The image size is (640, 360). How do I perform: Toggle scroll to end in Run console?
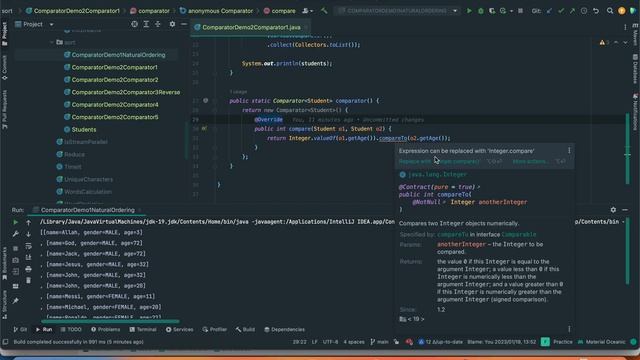[28, 257]
